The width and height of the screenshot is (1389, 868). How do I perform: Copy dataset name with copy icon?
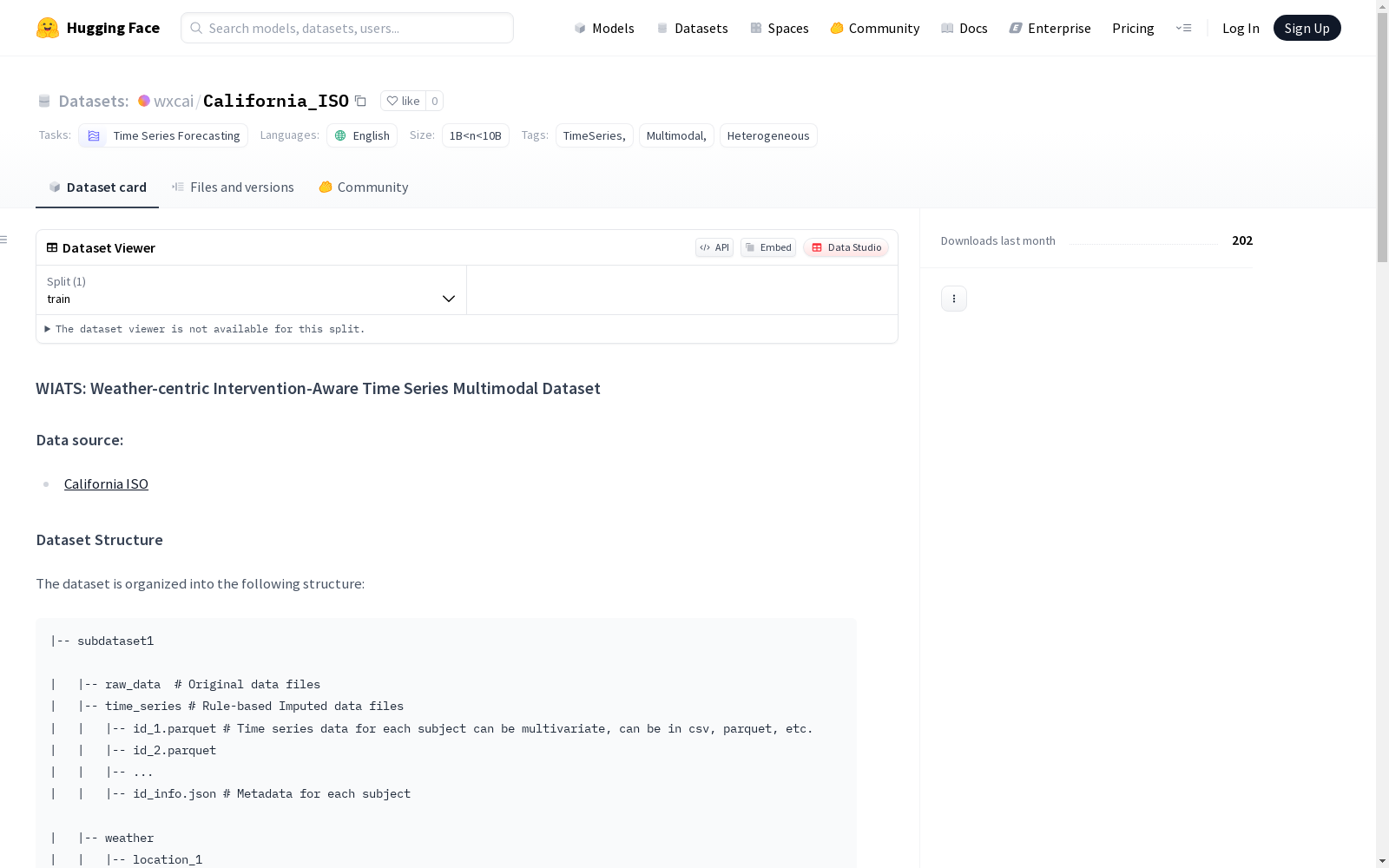360,101
